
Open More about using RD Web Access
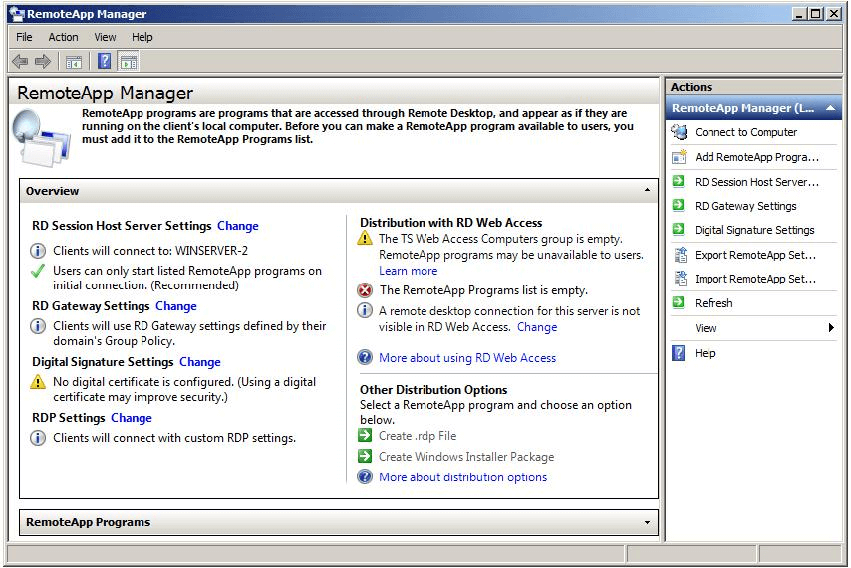(467, 358)
